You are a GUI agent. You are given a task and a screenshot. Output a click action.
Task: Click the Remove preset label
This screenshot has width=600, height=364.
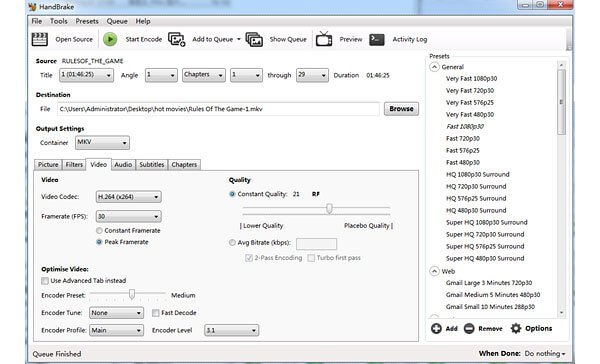tap(490, 328)
